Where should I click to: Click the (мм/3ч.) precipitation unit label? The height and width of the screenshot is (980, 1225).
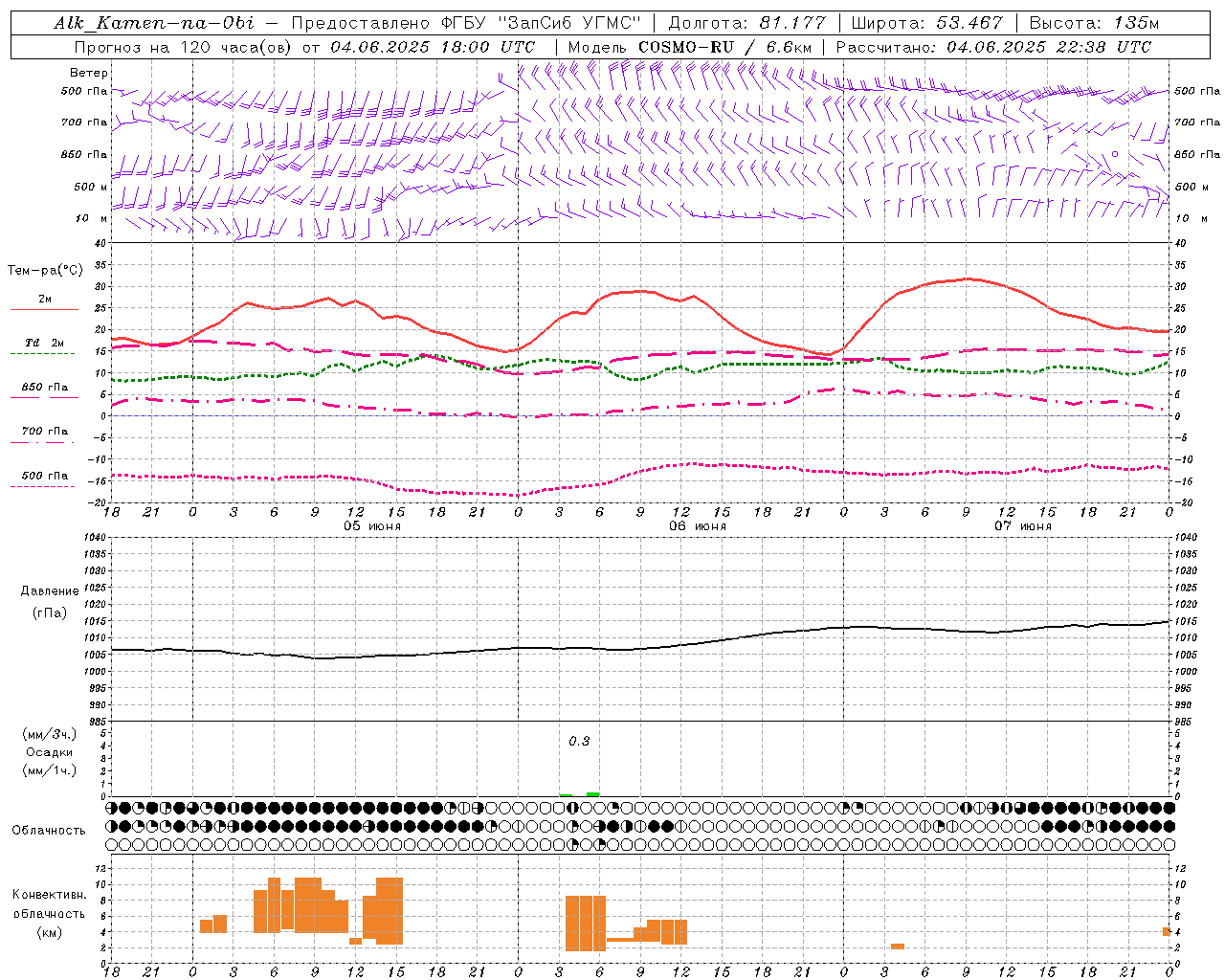50,734
